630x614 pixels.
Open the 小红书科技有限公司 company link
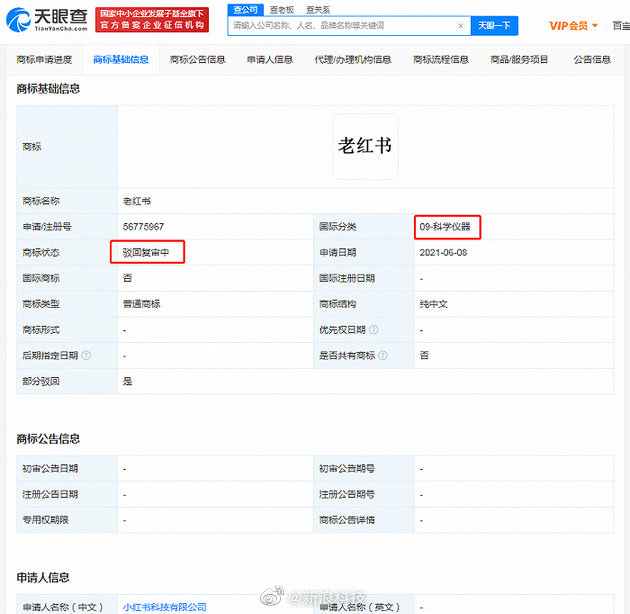tap(164, 607)
